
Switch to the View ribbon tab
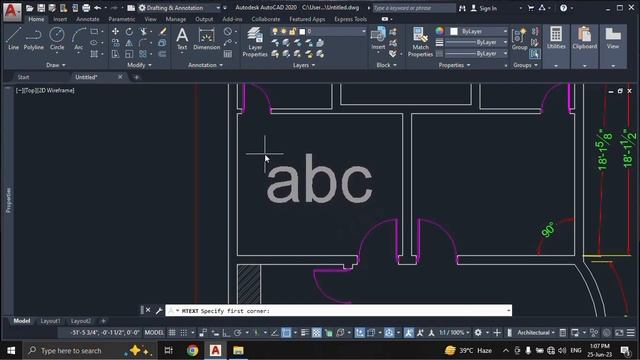coord(150,19)
